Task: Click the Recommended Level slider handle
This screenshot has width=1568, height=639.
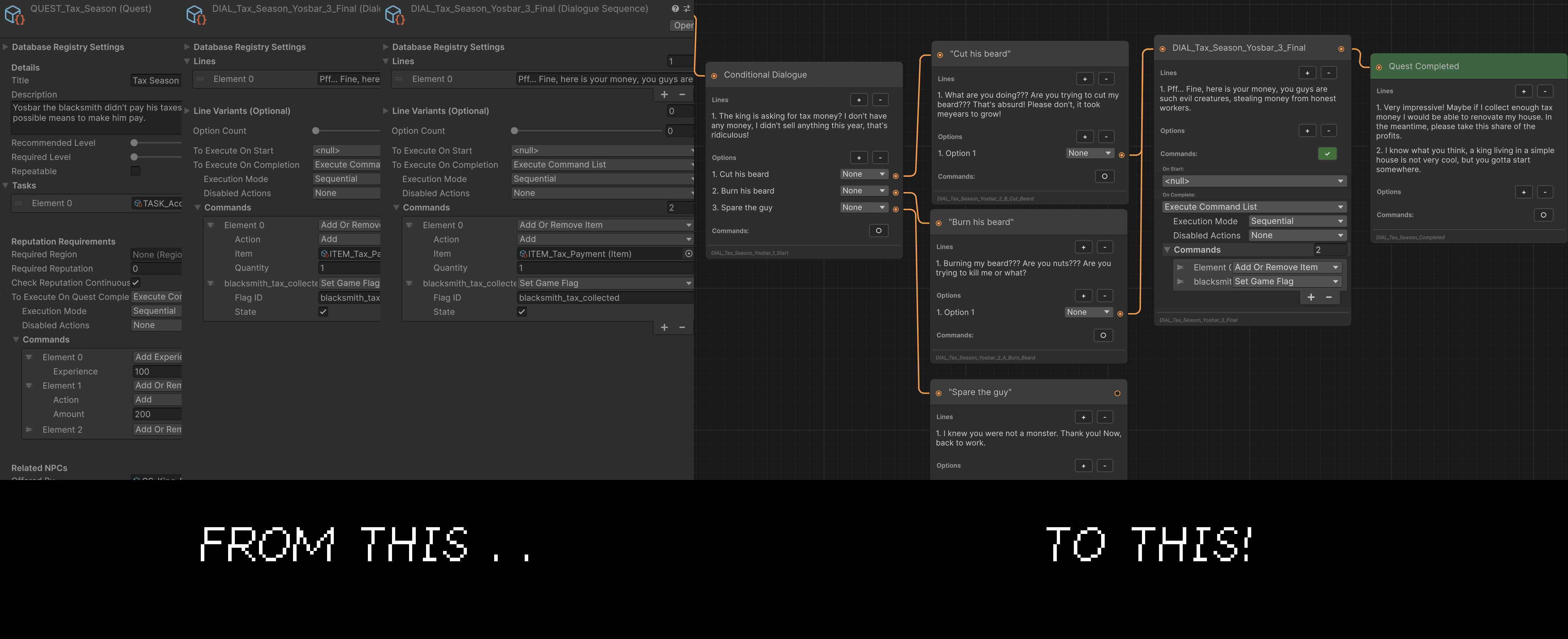Action: [x=134, y=143]
